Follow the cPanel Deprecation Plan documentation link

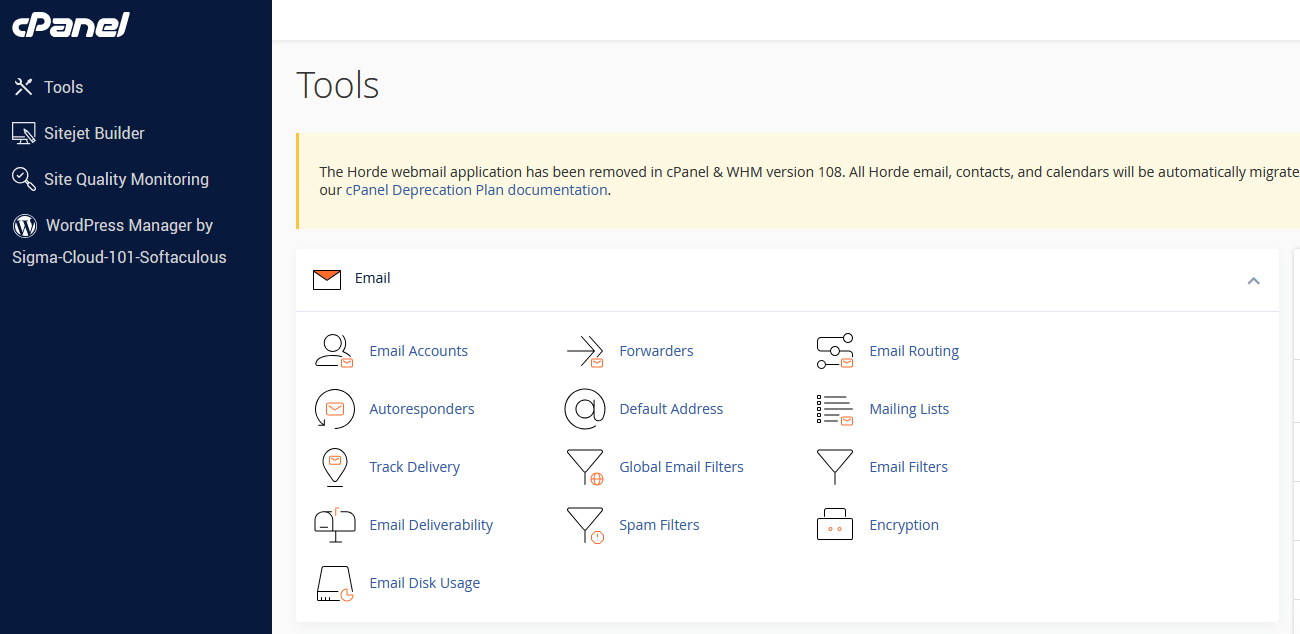(476, 190)
